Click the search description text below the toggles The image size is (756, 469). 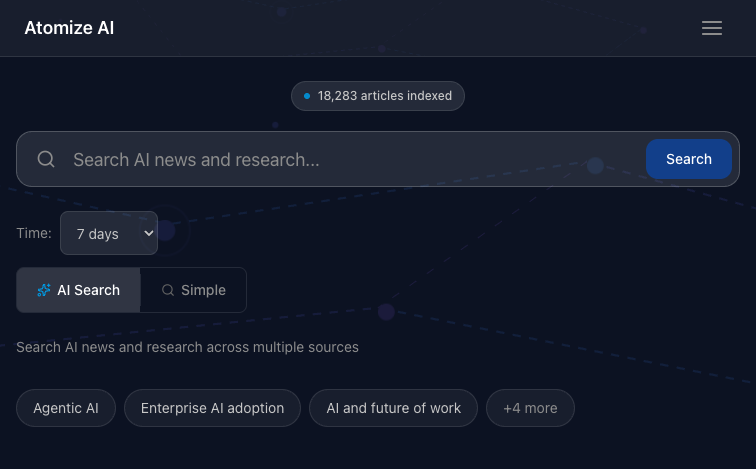[187, 347]
